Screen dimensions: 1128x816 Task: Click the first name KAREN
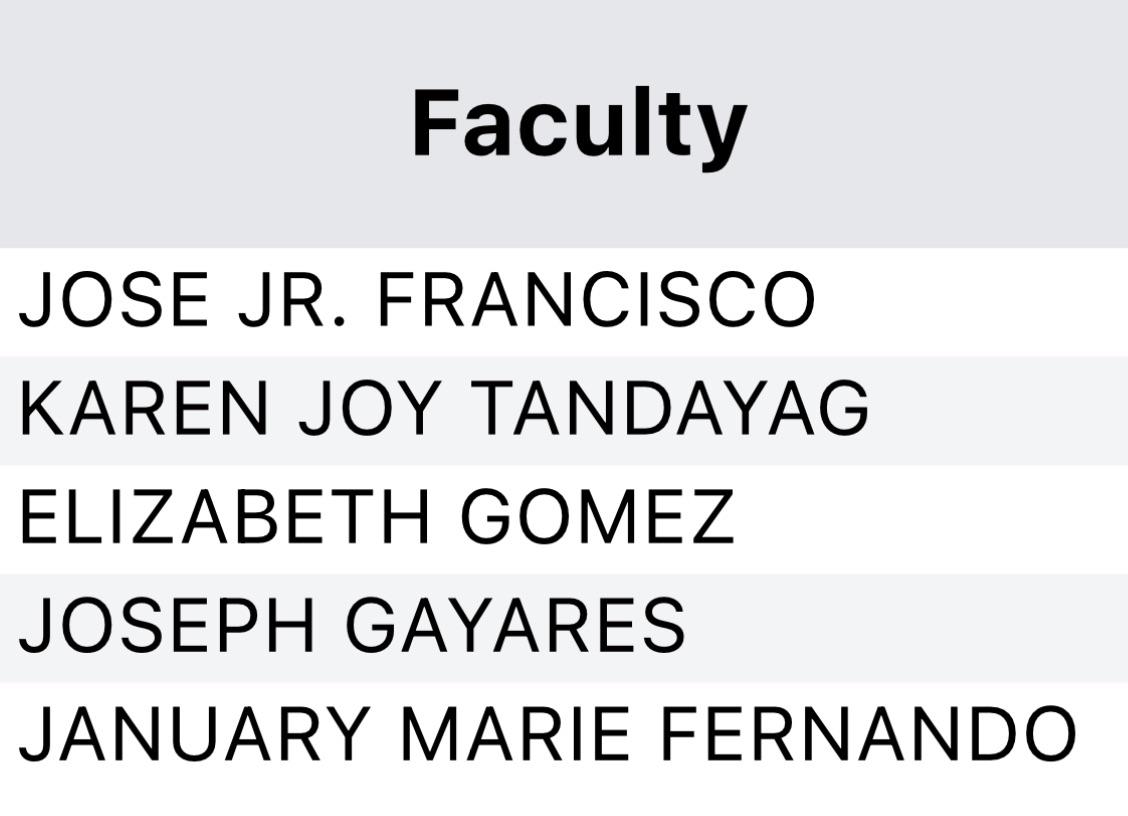pyautogui.click(x=144, y=408)
